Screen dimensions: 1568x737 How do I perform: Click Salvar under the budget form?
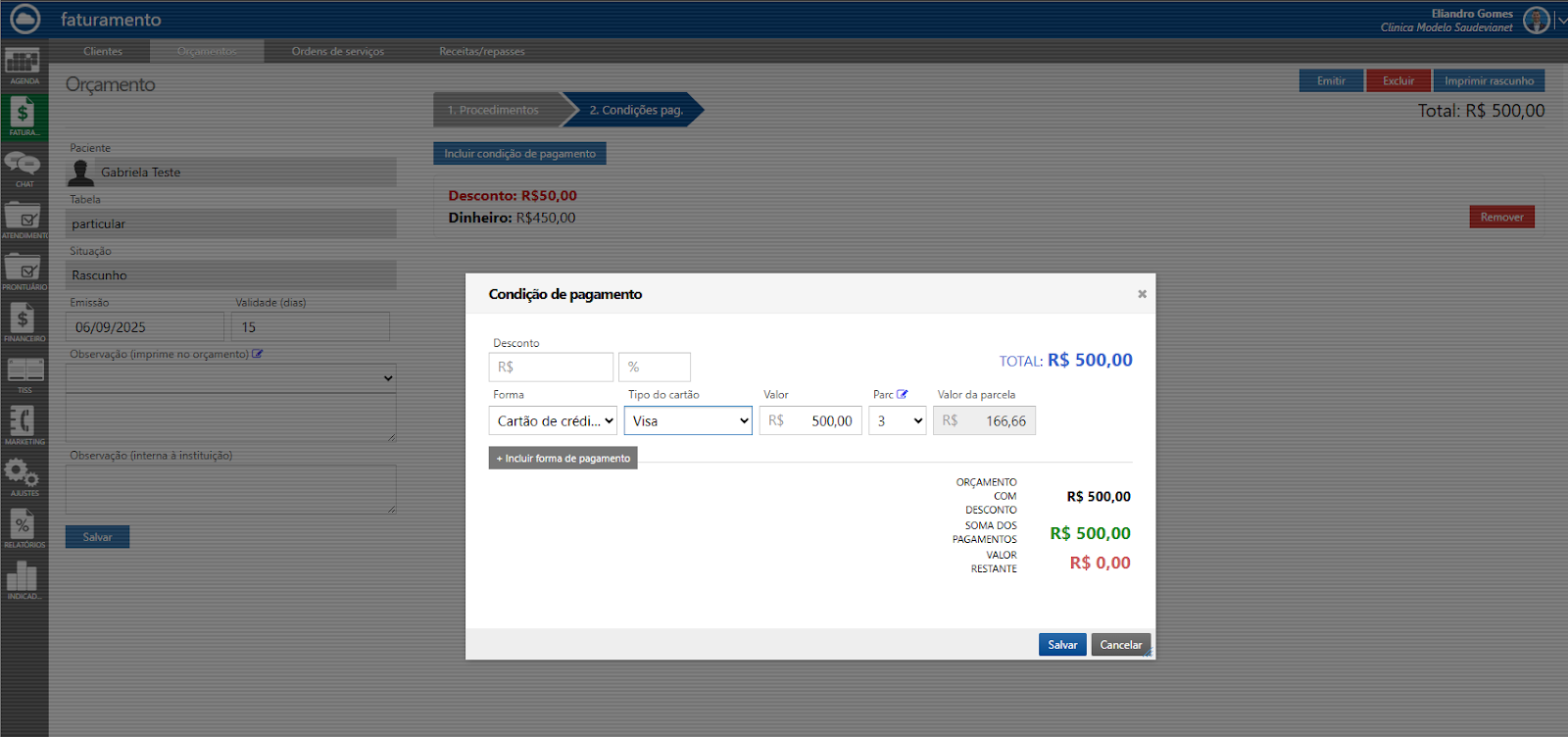click(x=97, y=537)
